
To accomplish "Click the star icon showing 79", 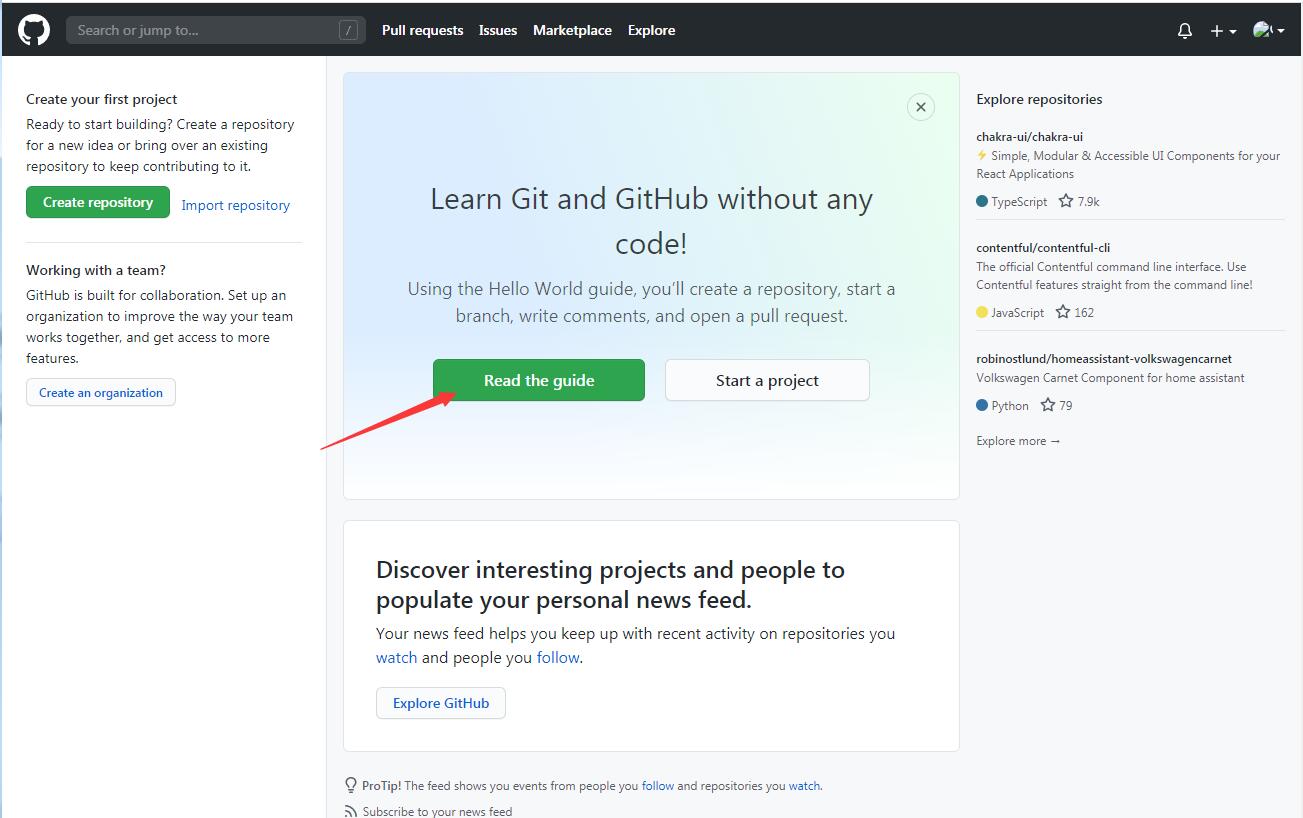I will click(1048, 405).
